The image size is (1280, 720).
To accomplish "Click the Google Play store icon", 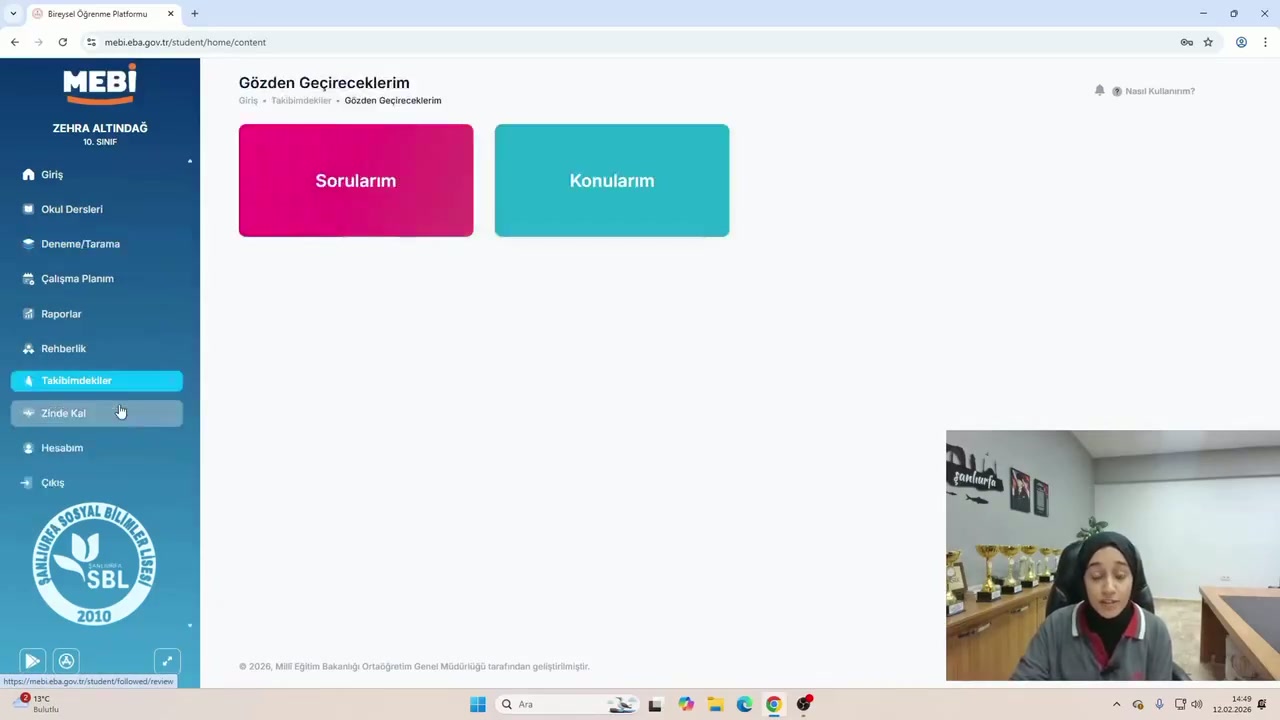I will [32, 661].
